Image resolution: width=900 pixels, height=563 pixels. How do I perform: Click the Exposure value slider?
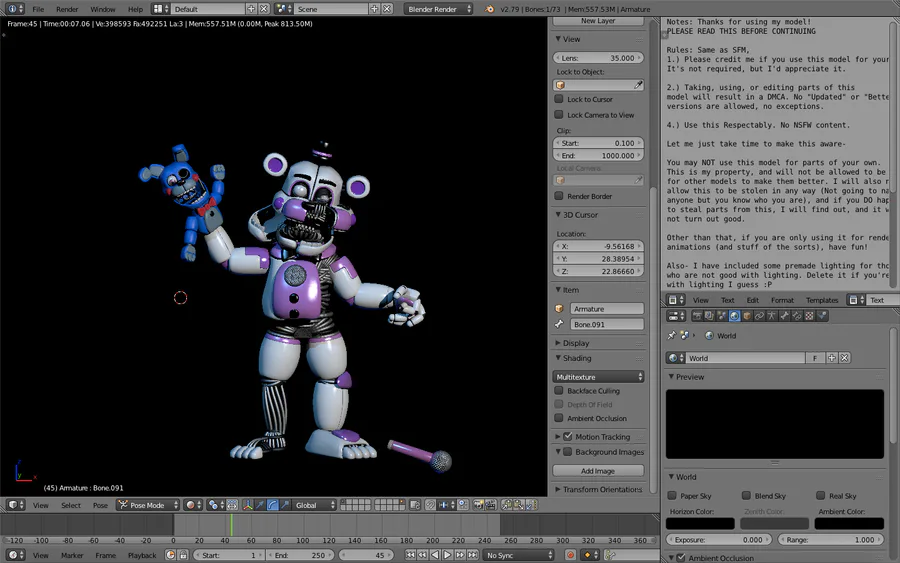[x=719, y=539]
